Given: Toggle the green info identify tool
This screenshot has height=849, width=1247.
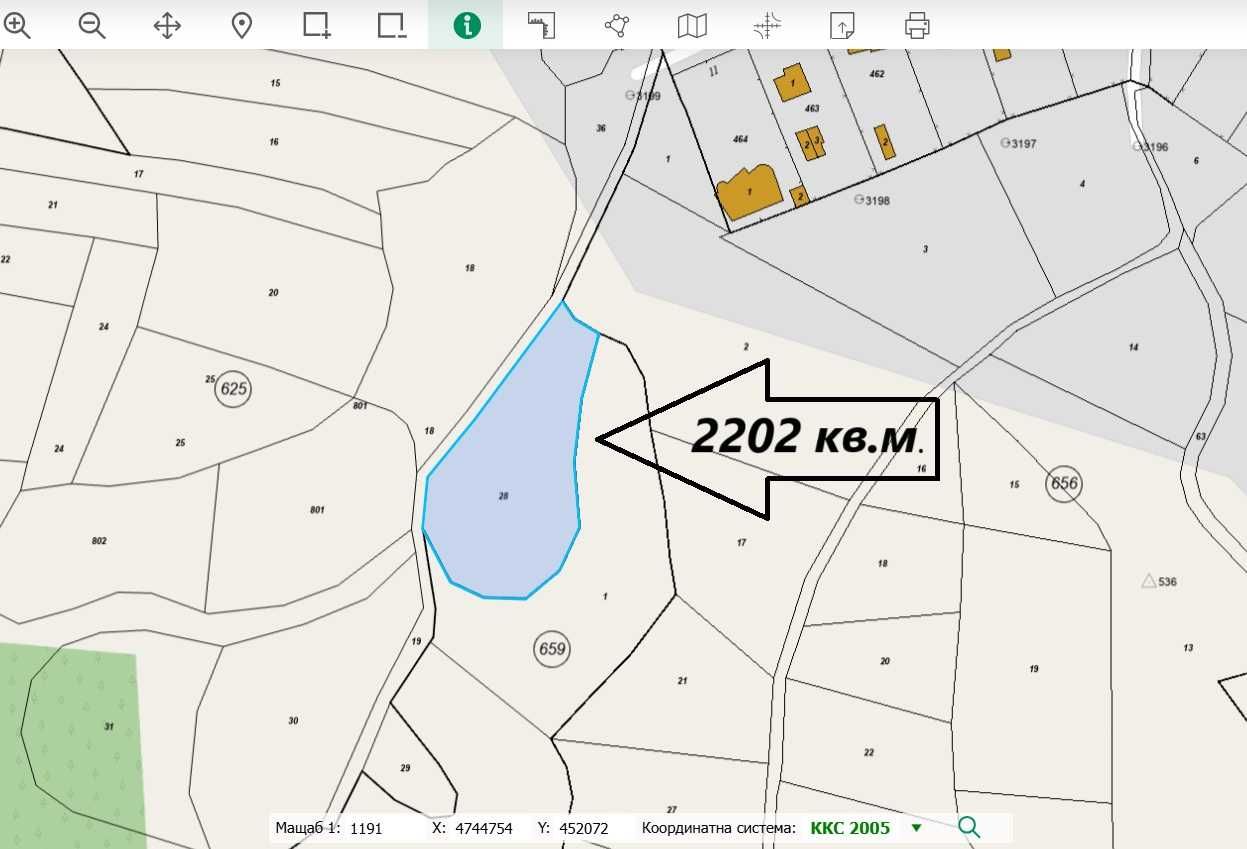Looking at the screenshot, I should (x=466, y=25).
